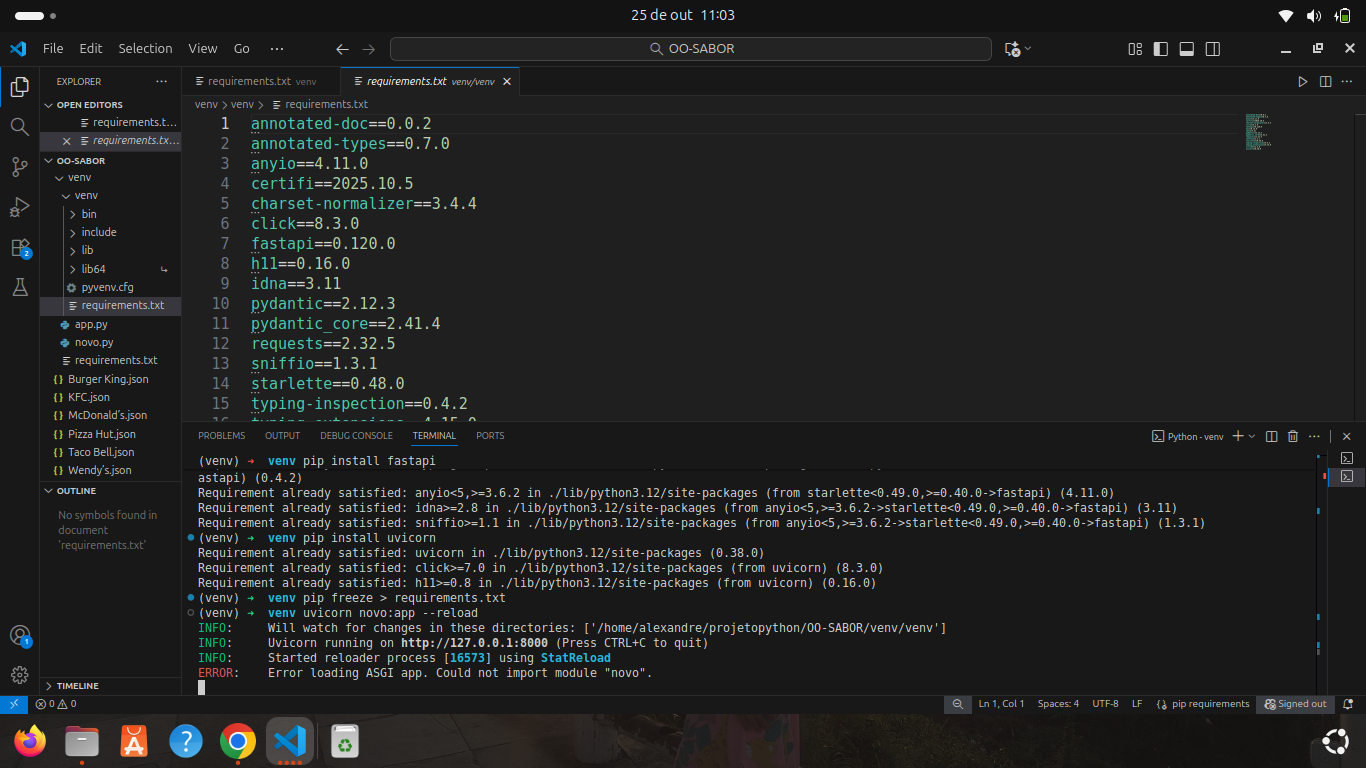Image resolution: width=1366 pixels, height=768 pixels.
Task: Click the editor minimap preview
Action: pyautogui.click(x=1257, y=132)
